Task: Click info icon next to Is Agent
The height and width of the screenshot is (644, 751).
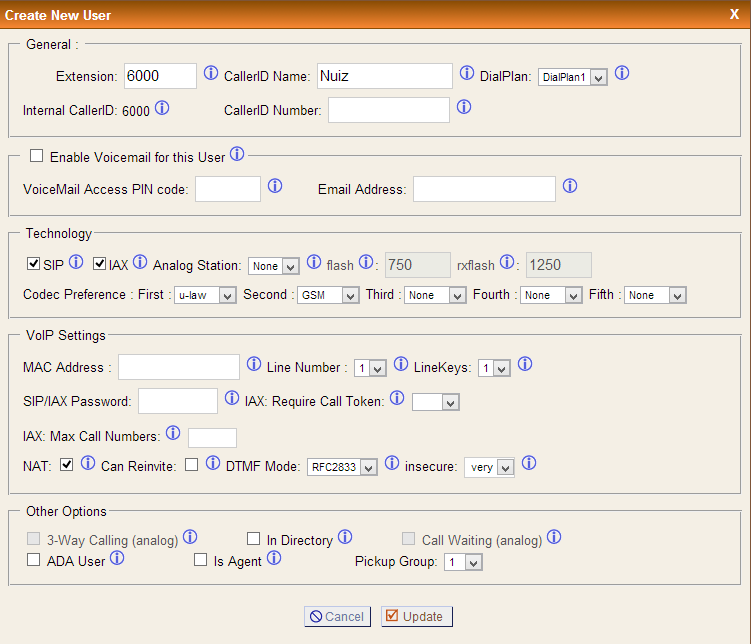Action: click(x=274, y=558)
